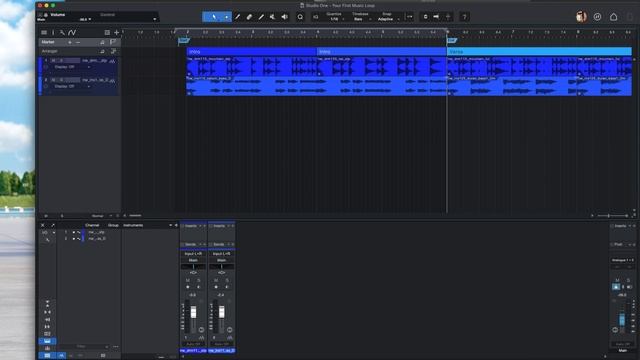Mute channel 2 in the mixer
This screenshot has width=640, height=360.
(216, 280)
